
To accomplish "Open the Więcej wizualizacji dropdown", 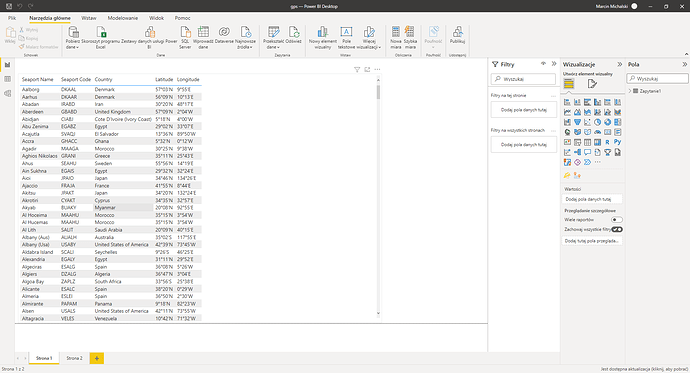I will point(369,37).
